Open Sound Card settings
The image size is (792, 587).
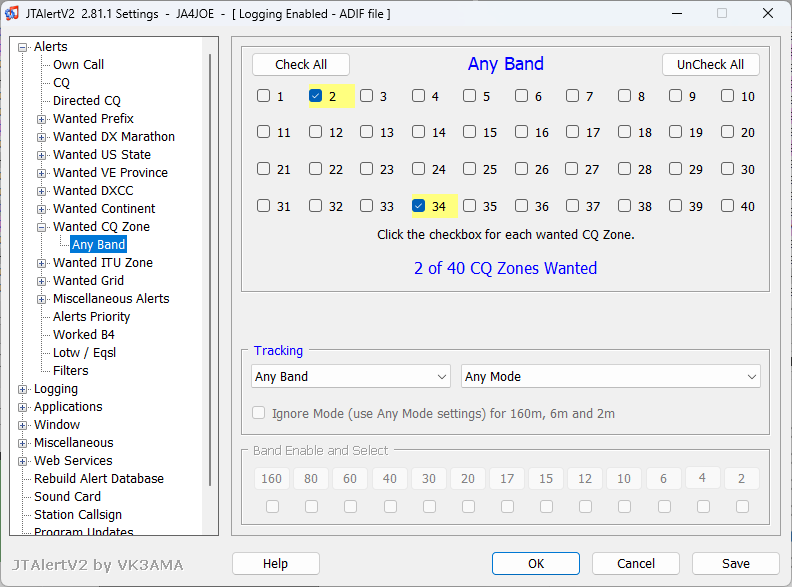pyautogui.click(x=67, y=497)
